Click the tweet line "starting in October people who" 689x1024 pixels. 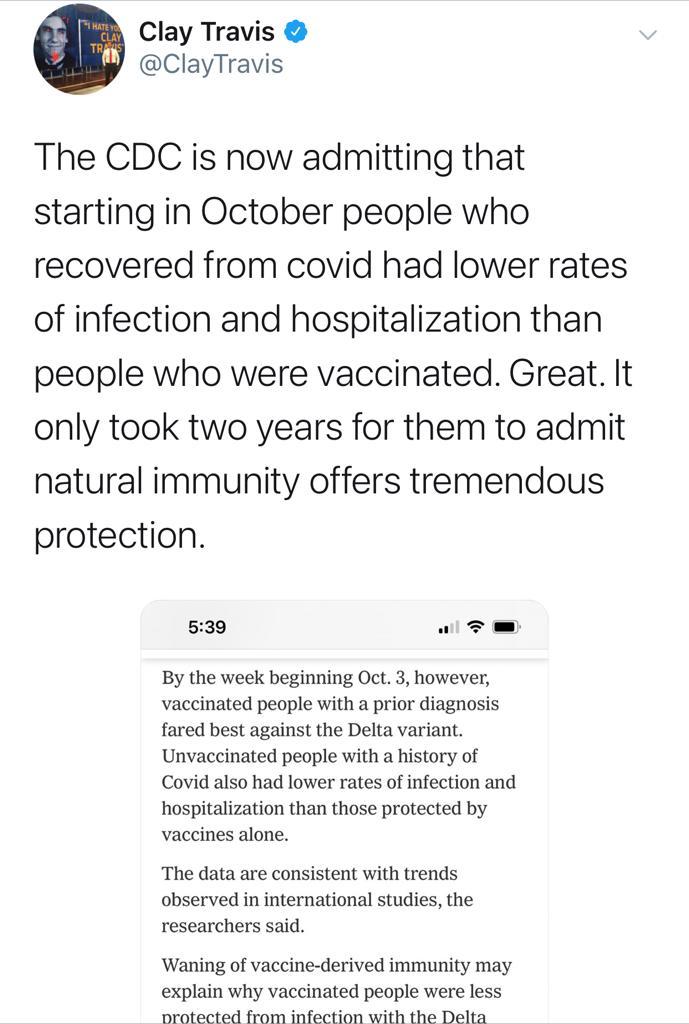click(281, 212)
